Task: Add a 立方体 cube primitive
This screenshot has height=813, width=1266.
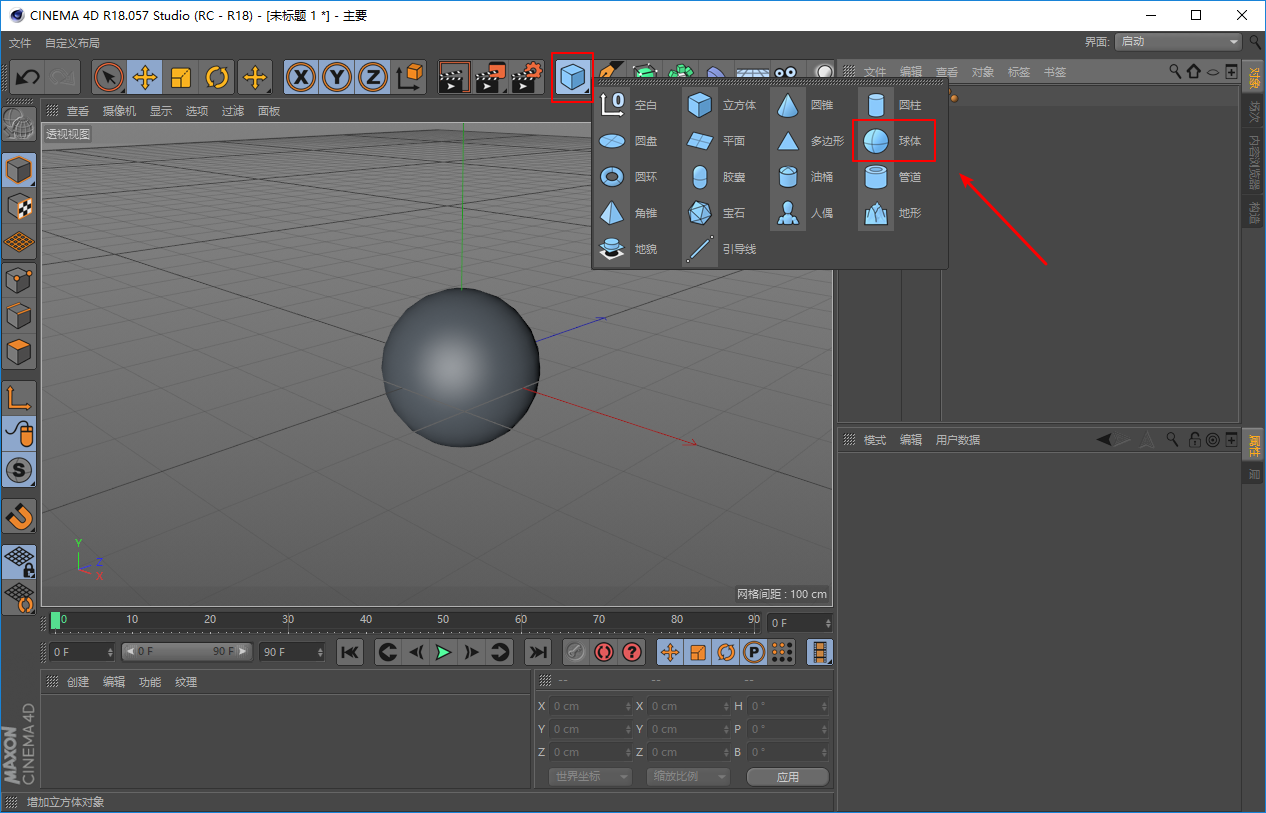Action: click(722, 105)
